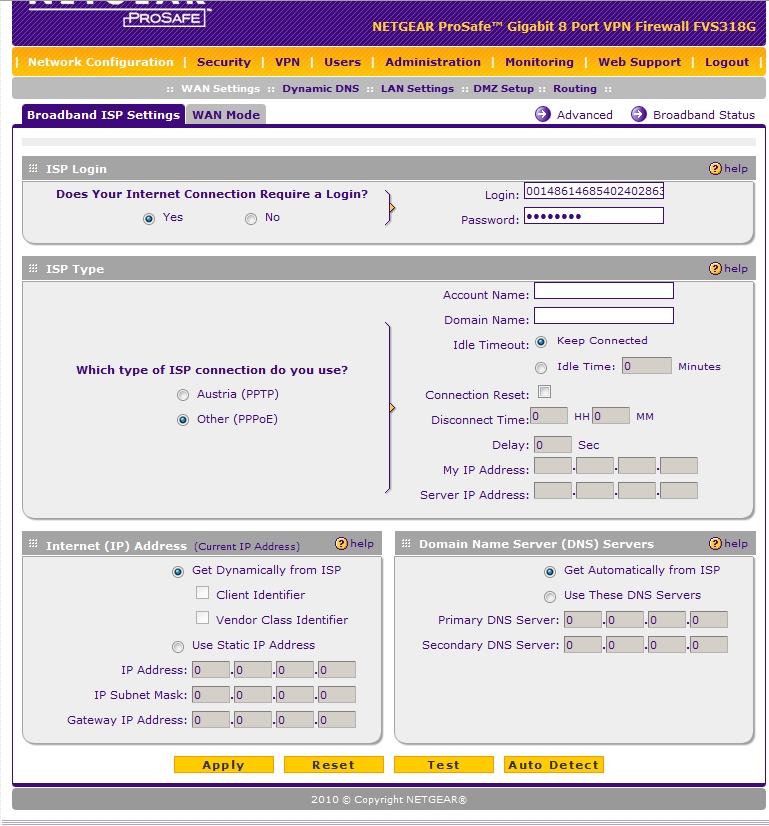769x826 pixels.
Task: Click the Disconnect Time HH field
Action: 549,416
